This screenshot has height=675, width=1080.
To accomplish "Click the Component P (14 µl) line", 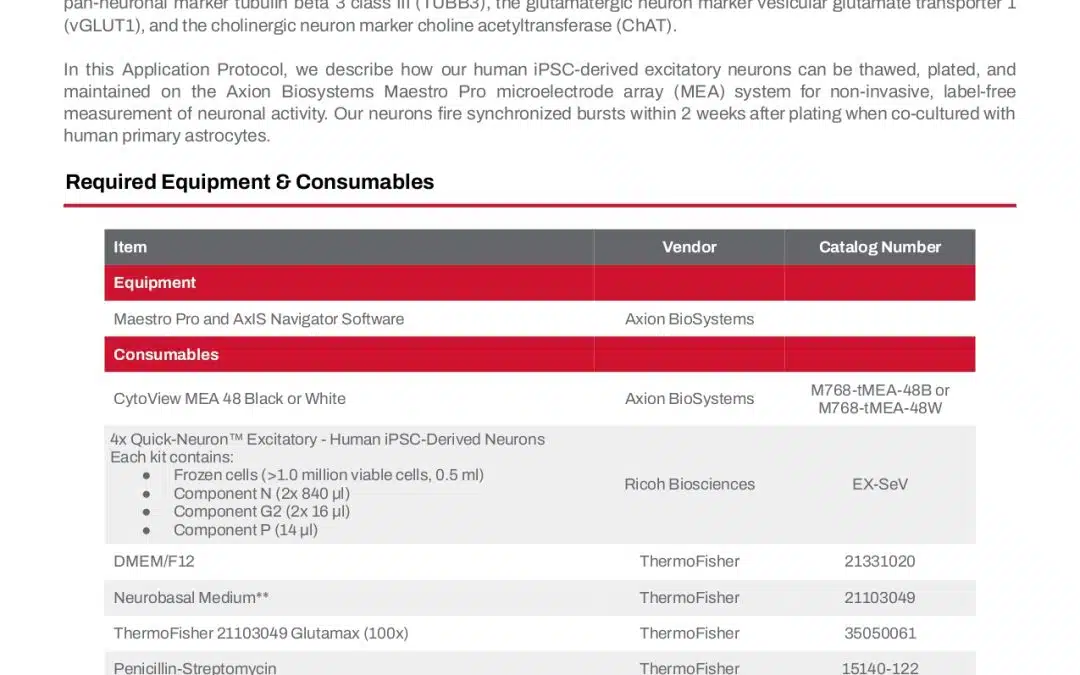I will click(x=245, y=530).
